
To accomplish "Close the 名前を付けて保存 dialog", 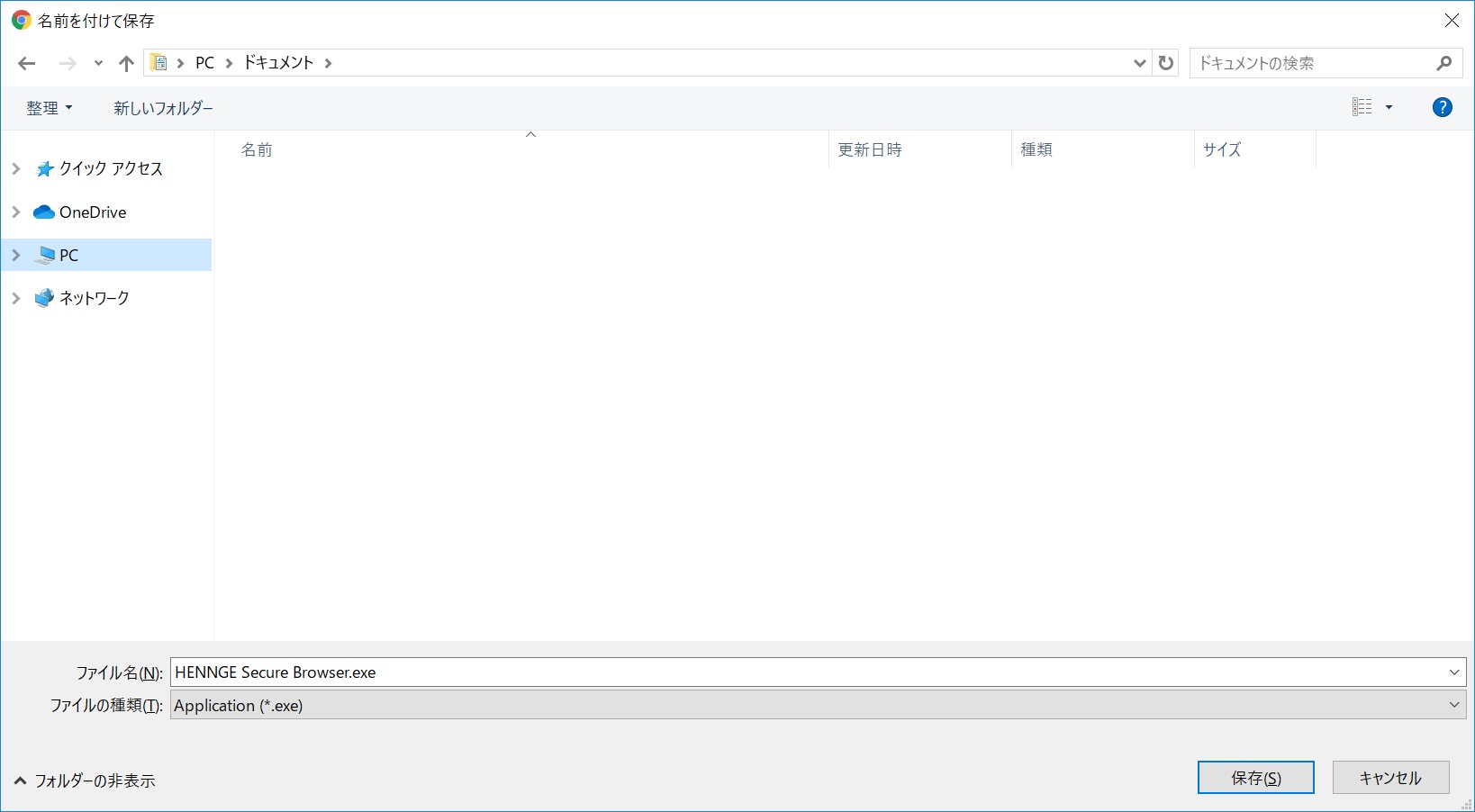I will click(x=1452, y=21).
